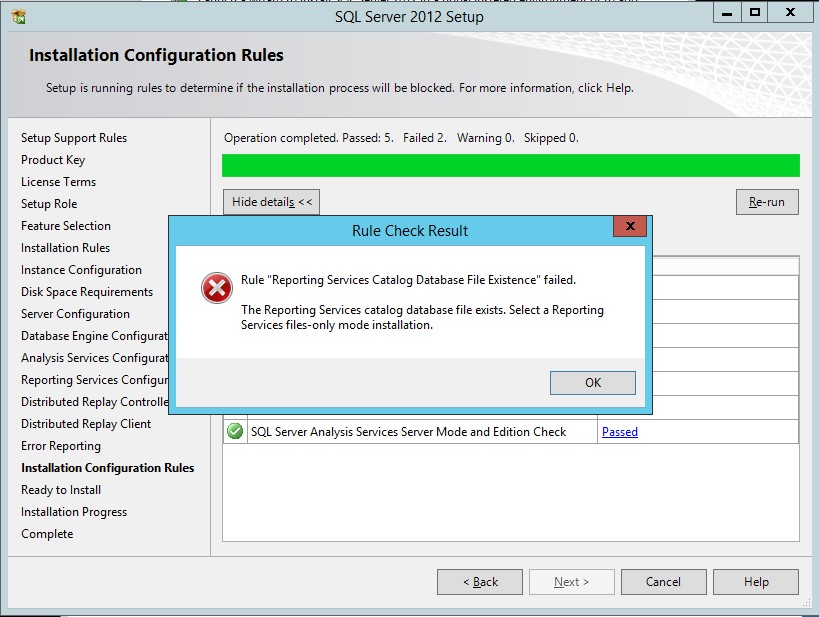819x617 pixels.
Task: Select Distributed Replay Client step
Action: click(x=86, y=424)
